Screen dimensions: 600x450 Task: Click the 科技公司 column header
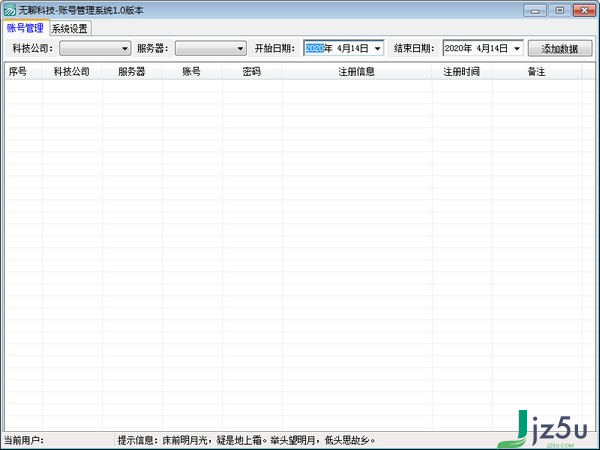pyautogui.click(x=72, y=72)
